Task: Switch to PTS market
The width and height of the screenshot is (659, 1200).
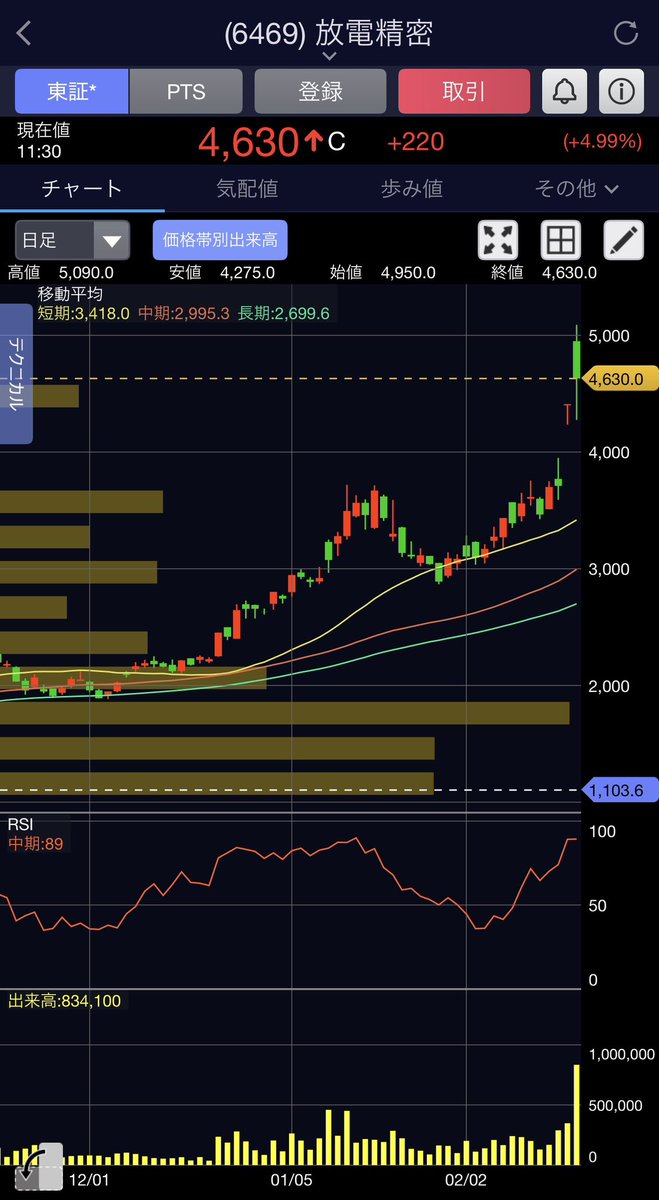Action: [186, 91]
